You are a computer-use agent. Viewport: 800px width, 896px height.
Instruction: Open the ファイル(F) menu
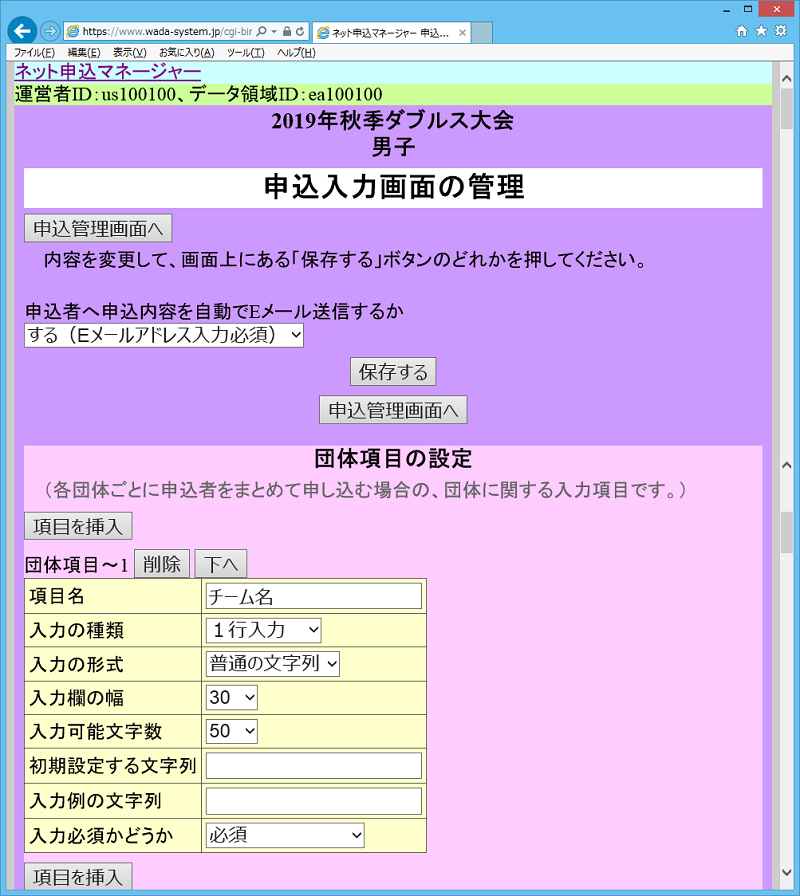34,53
